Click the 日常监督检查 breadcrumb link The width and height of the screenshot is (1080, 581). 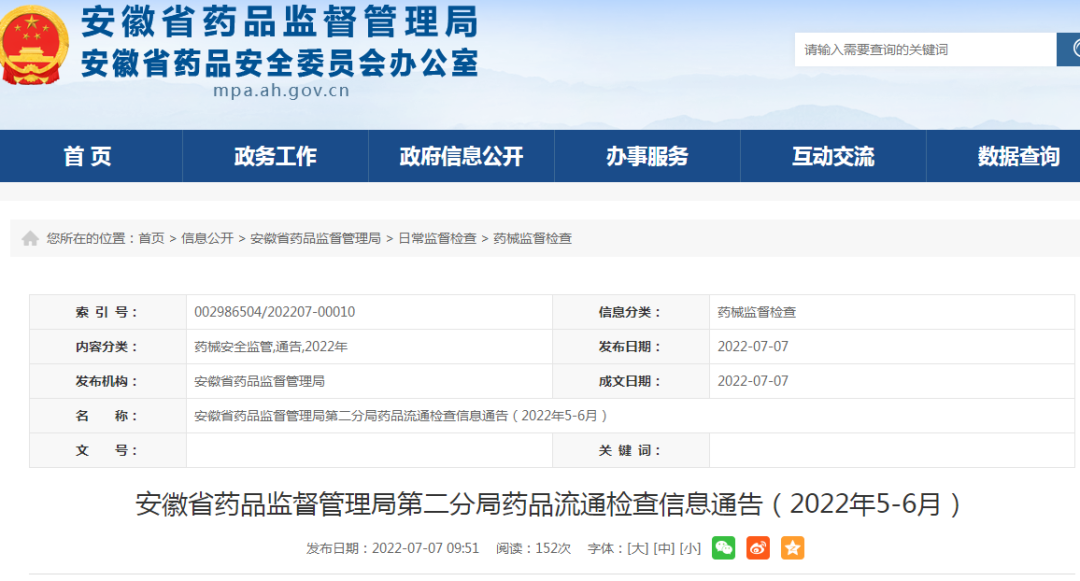point(437,239)
